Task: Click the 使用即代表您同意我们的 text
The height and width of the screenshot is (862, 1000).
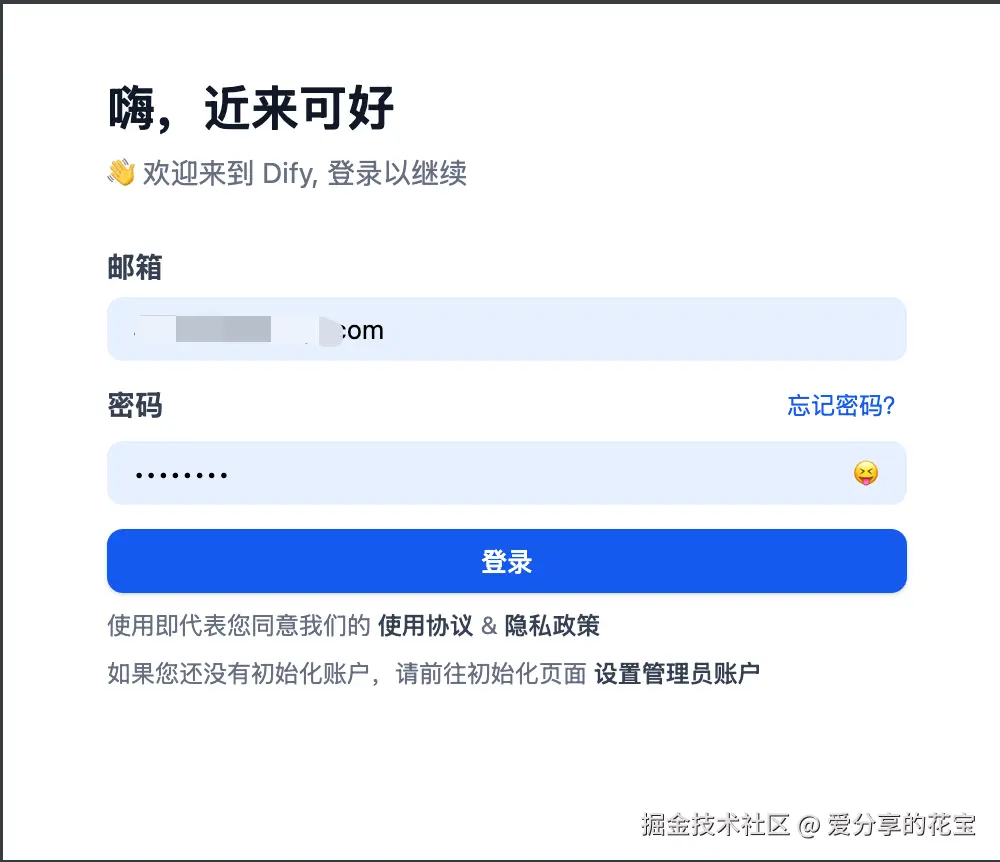Action: (x=239, y=627)
